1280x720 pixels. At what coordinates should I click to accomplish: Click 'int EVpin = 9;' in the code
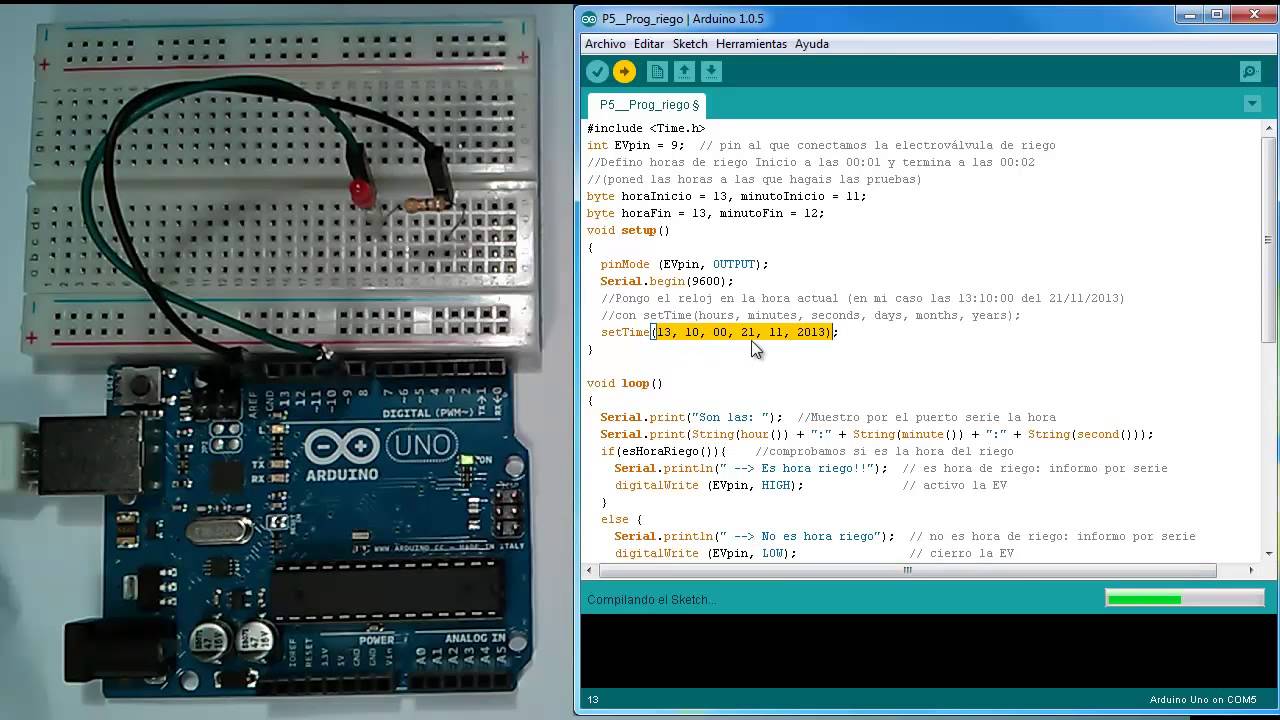point(636,145)
